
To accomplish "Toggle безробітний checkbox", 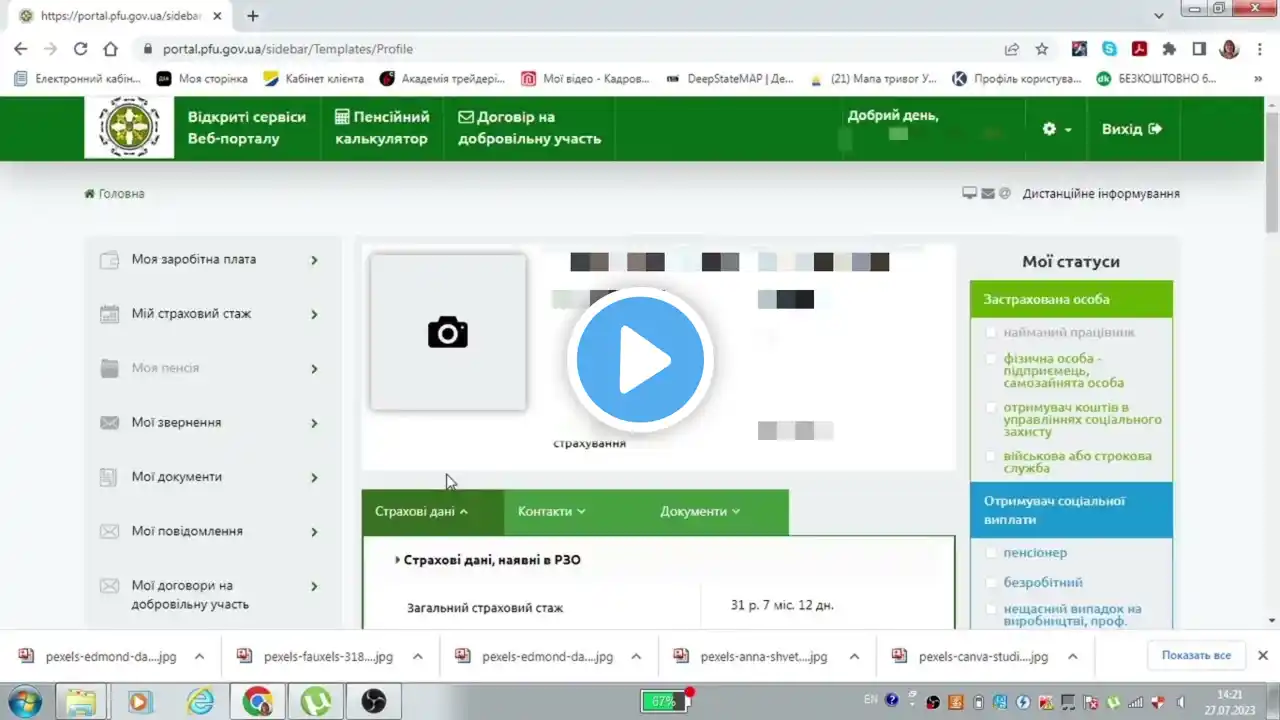I will coord(991,582).
